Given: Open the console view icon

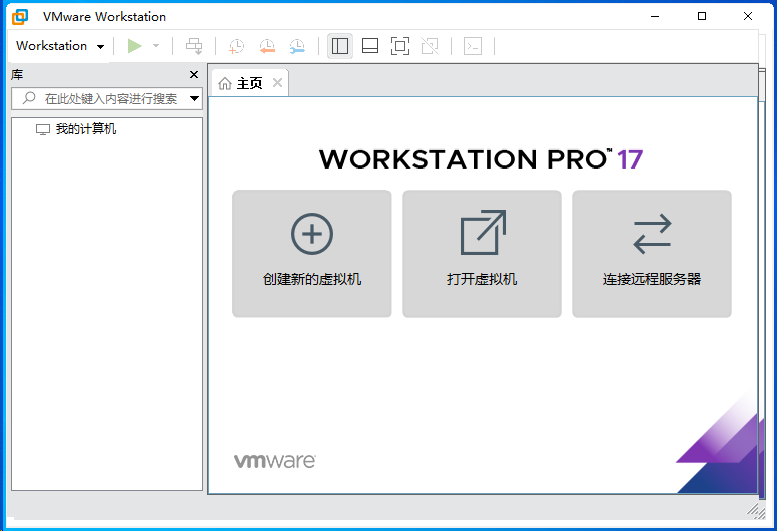Looking at the screenshot, I should [x=473, y=46].
